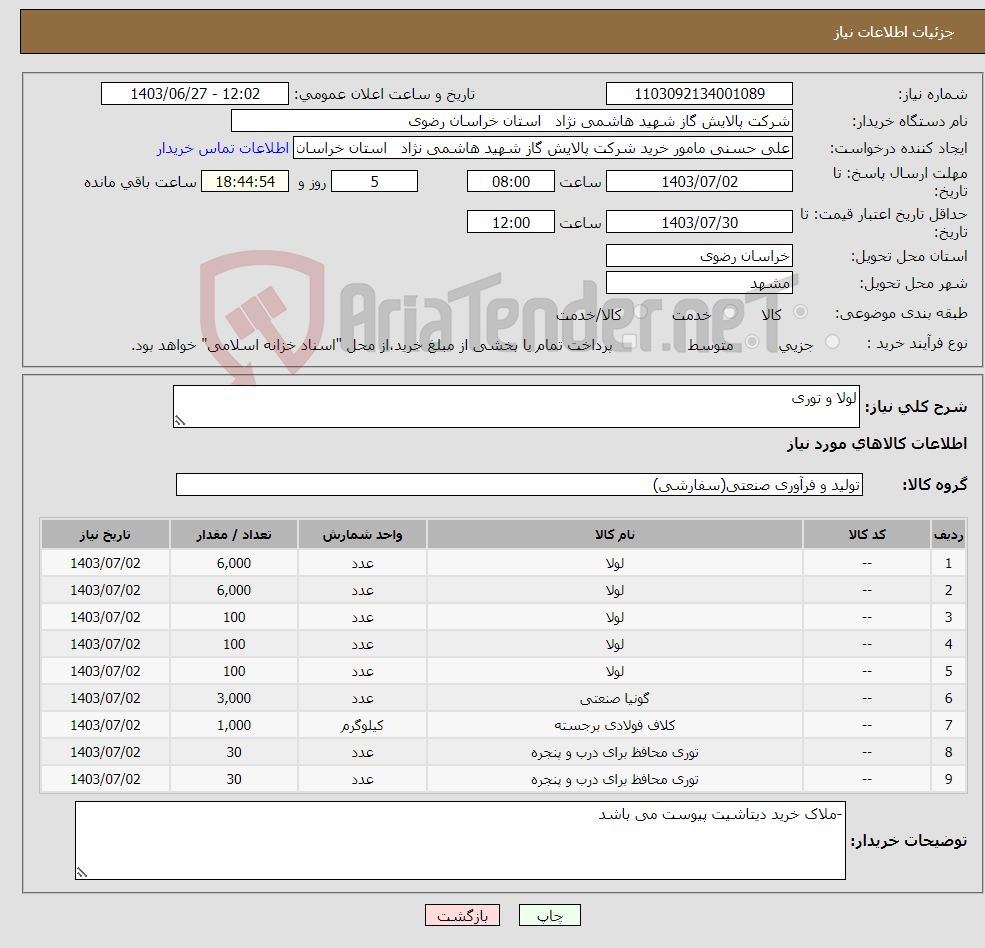Click the price validity time 12:00 field
The width and height of the screenshot is (985, 948).
coord(511,222)
